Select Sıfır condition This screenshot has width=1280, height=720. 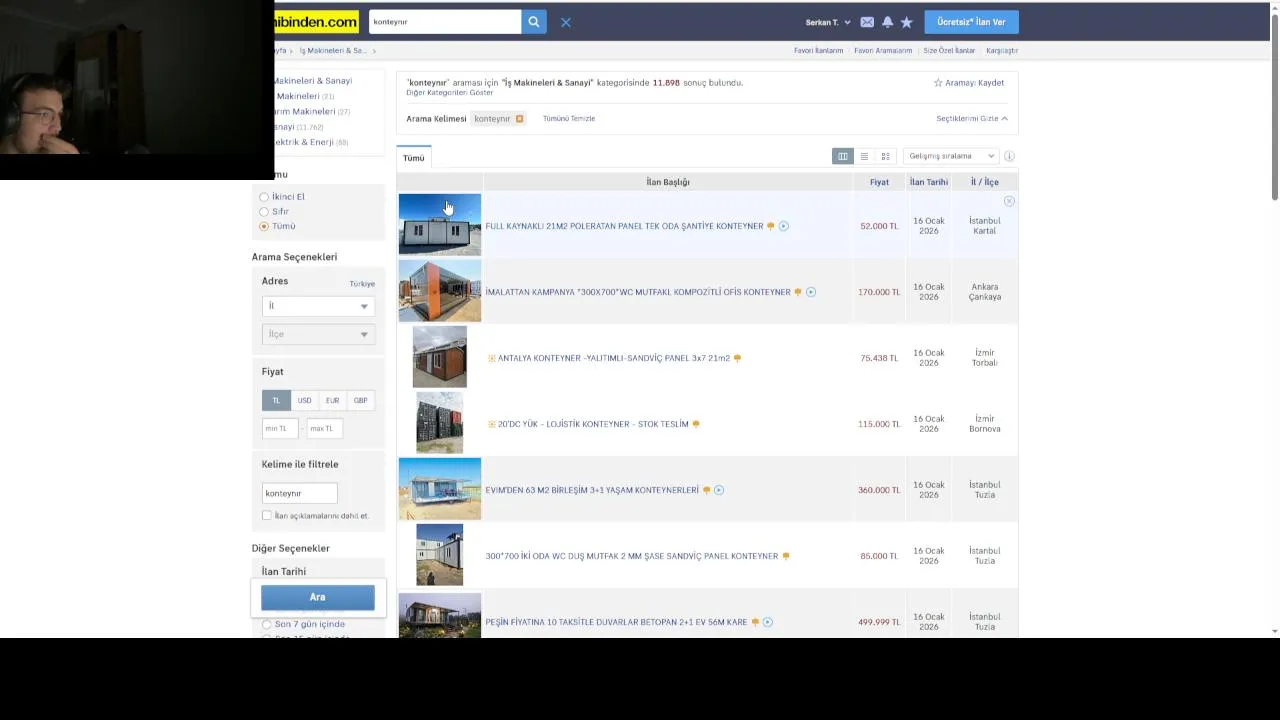click(x=264, y=212)
